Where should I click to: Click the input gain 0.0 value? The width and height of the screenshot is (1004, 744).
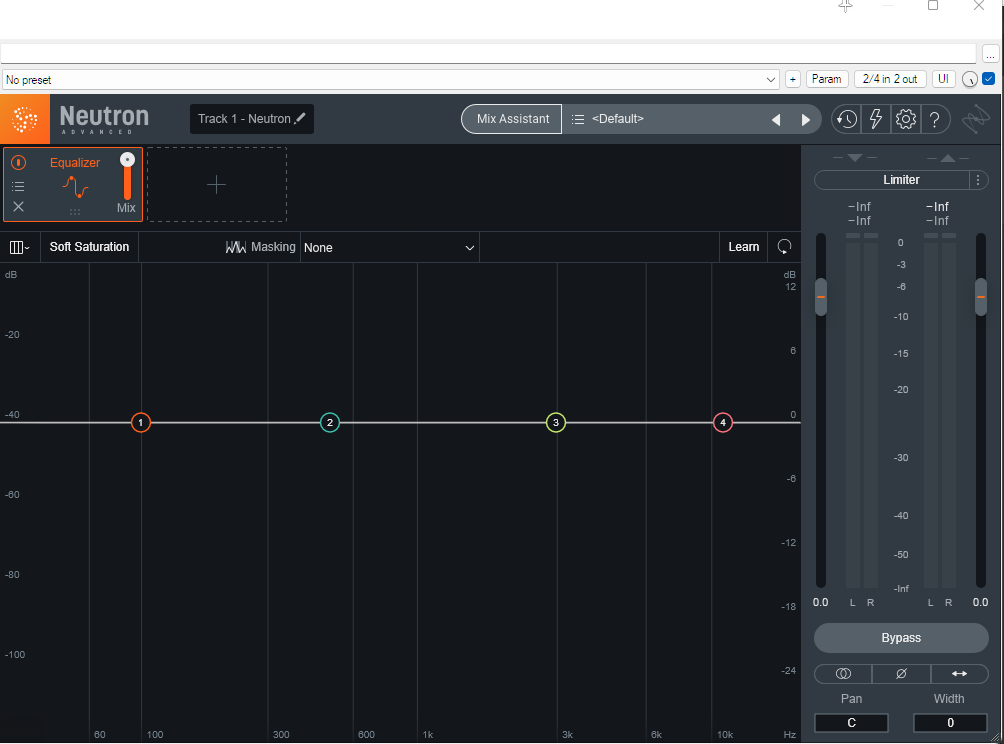pos(820,602)
